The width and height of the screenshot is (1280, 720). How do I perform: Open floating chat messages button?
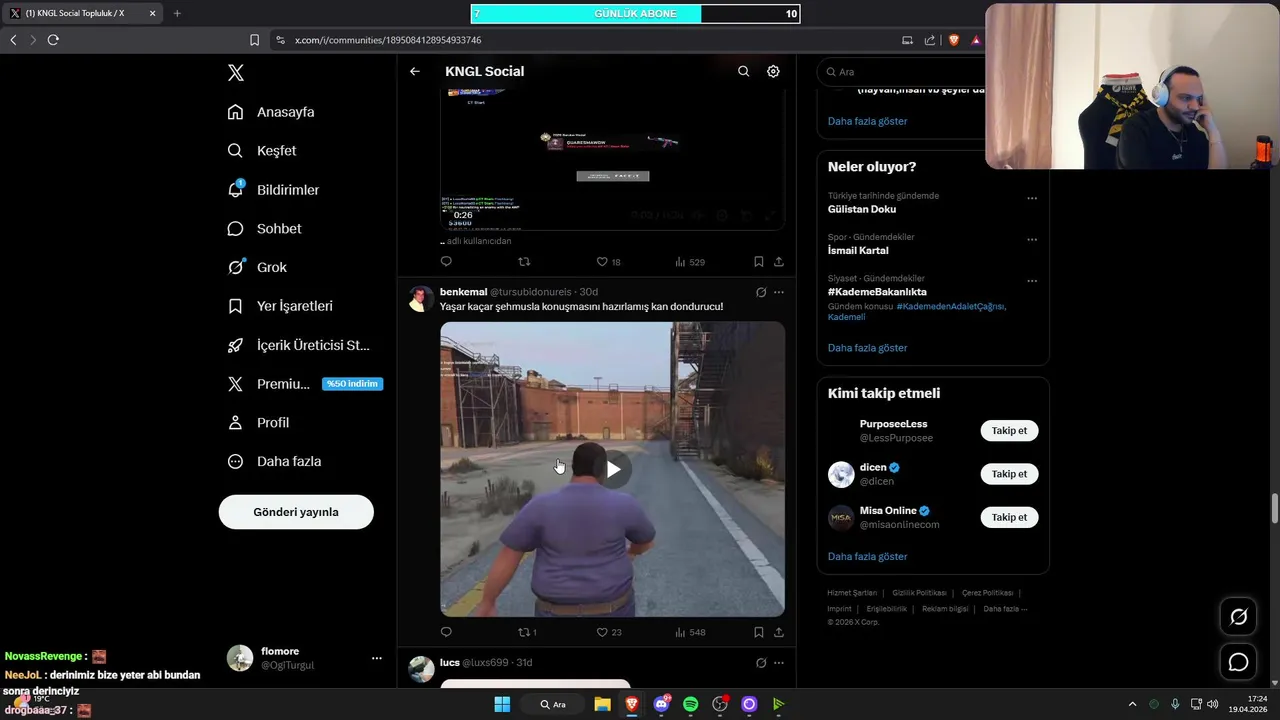point(1238,662)
